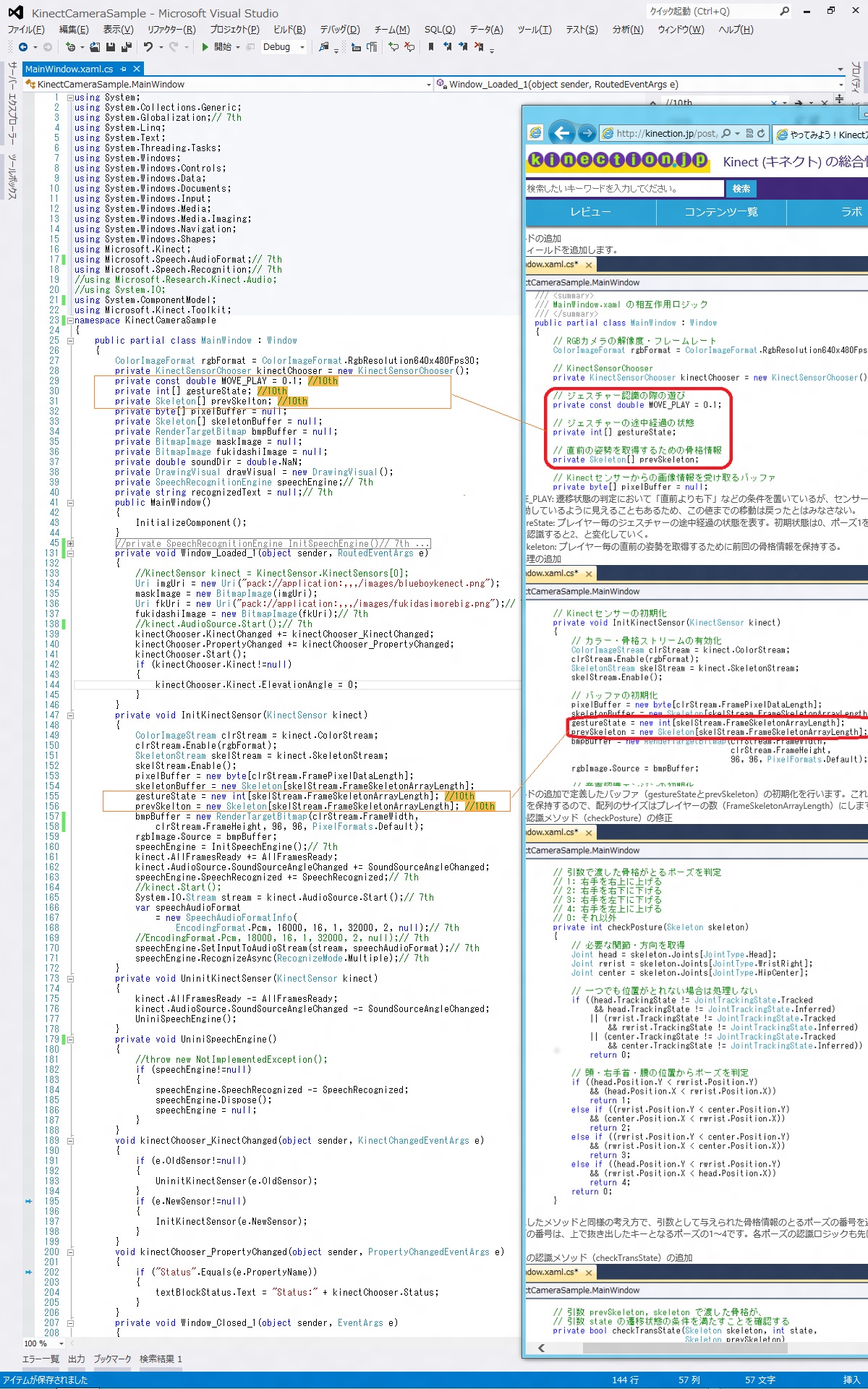Open the ツールボックス side tab

tap(12, 177)
